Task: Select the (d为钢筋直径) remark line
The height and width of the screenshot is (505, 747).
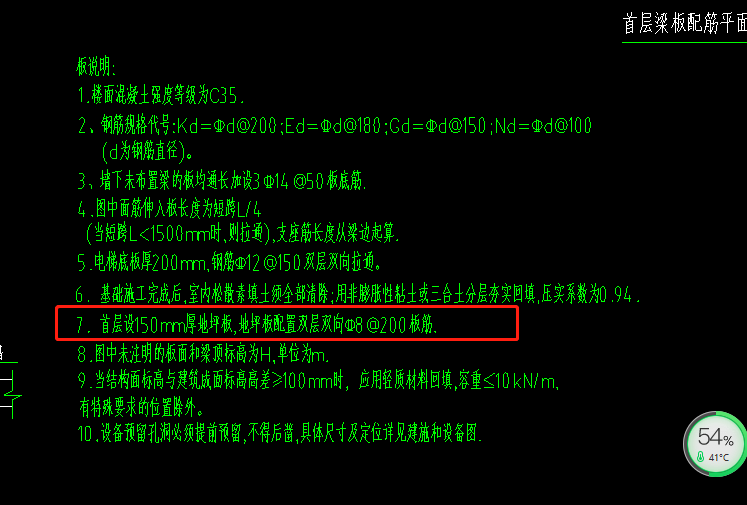Action: point(147,152)
